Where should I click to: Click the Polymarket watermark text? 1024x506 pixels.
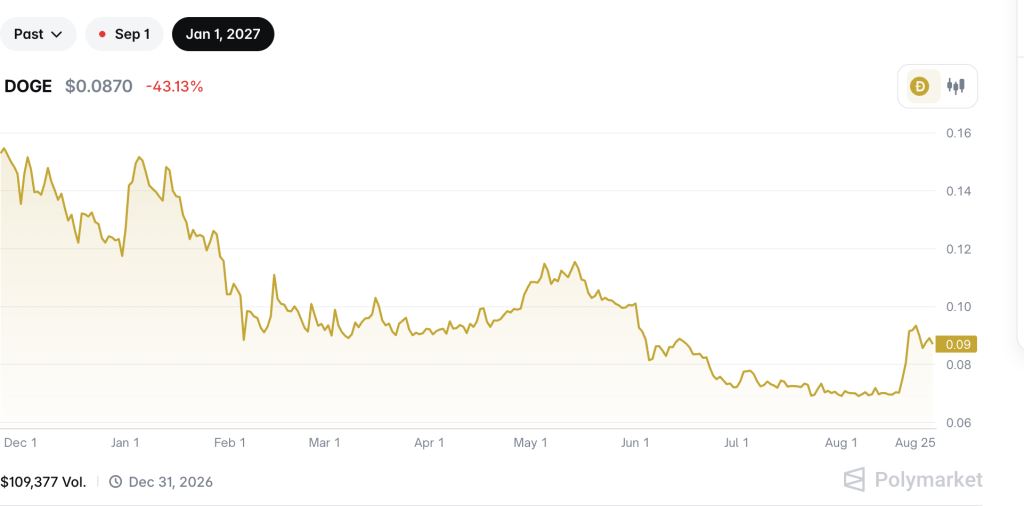[x=928, y=480]
